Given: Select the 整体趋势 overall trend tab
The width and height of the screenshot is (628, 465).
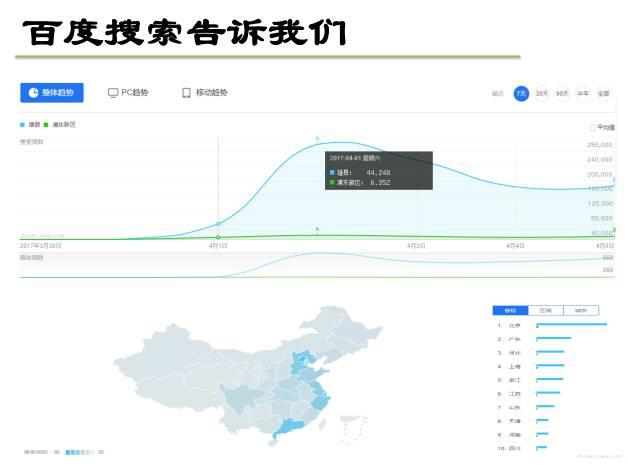Looking at the screenshot, I should pyautogui.click(x=52, y=93).
